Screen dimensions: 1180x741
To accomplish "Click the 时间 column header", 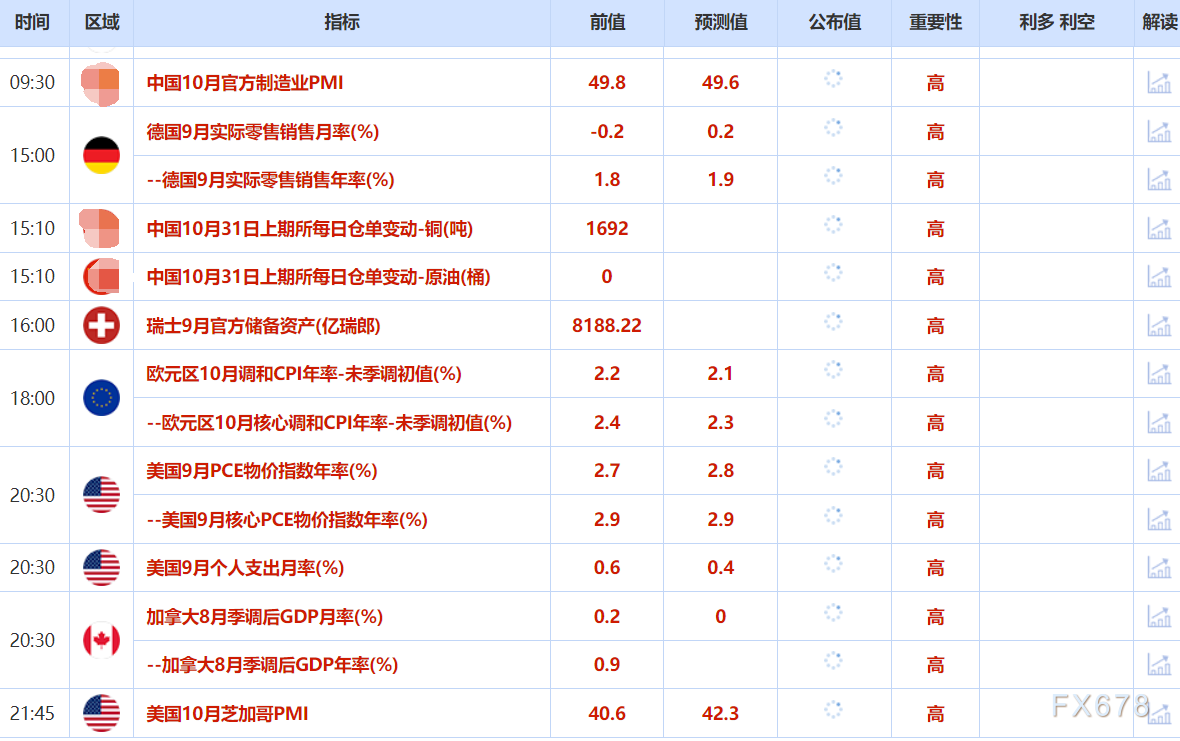I will click(33, 22).
